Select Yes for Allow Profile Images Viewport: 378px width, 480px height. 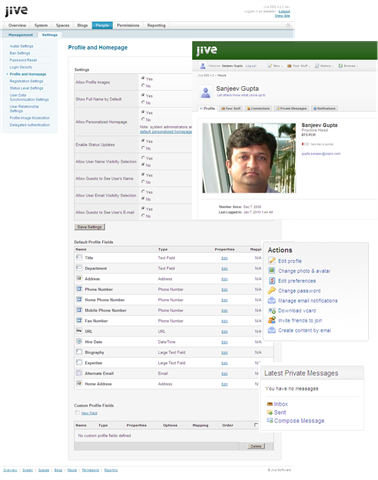(143, 78)
